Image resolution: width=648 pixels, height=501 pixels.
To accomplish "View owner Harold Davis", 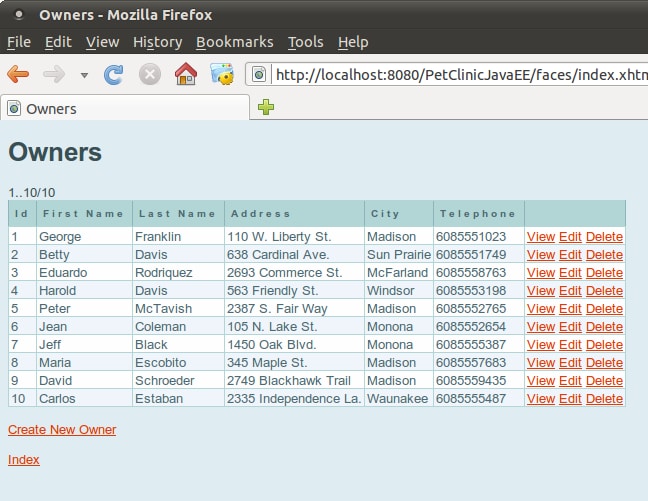I will tap(541, 291).
